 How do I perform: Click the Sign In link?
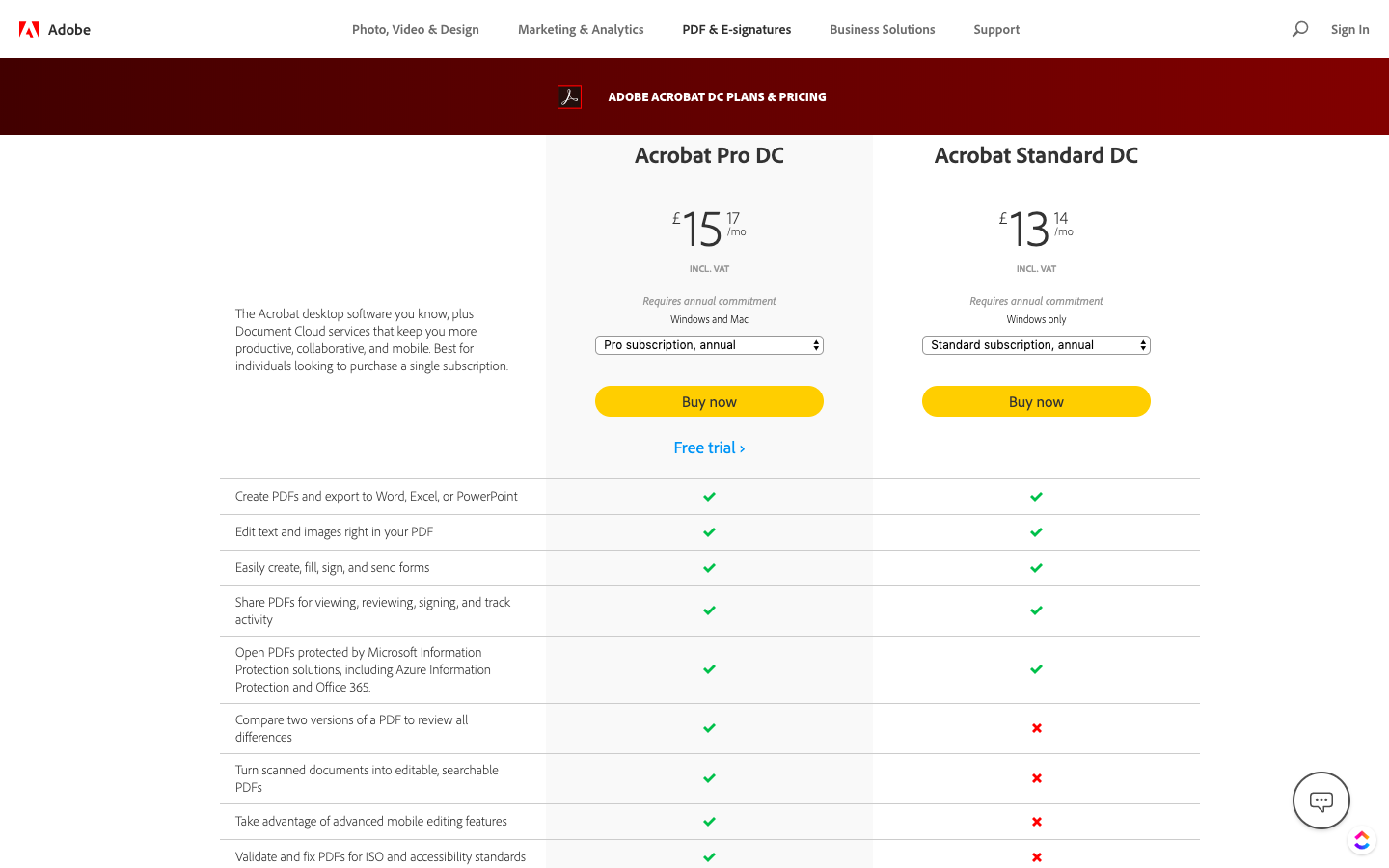point(1349,29)
